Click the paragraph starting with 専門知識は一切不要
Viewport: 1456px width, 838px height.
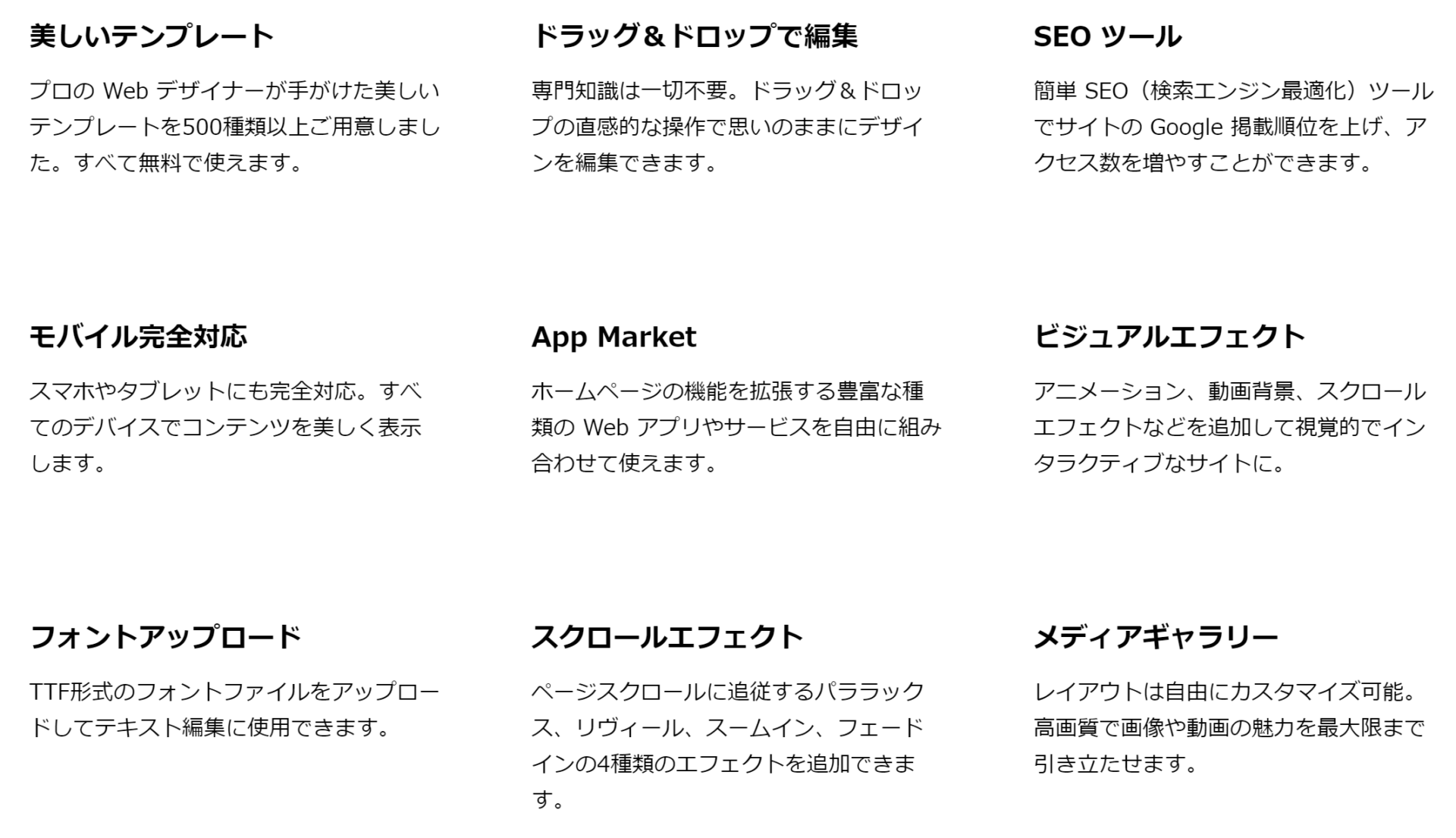tap(726, 127)
